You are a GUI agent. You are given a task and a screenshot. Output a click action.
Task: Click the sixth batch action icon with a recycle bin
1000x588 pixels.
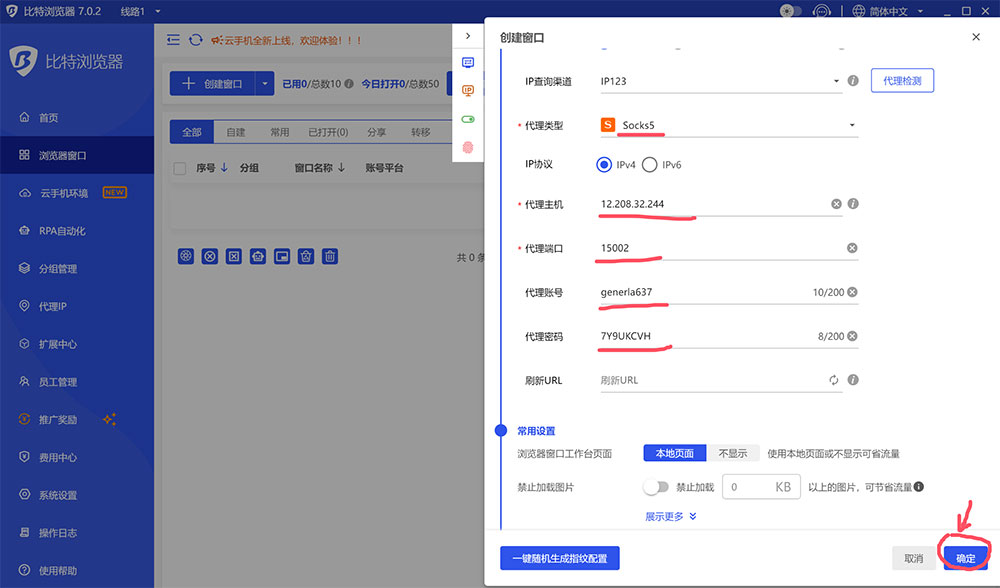[x=306, y=256]
